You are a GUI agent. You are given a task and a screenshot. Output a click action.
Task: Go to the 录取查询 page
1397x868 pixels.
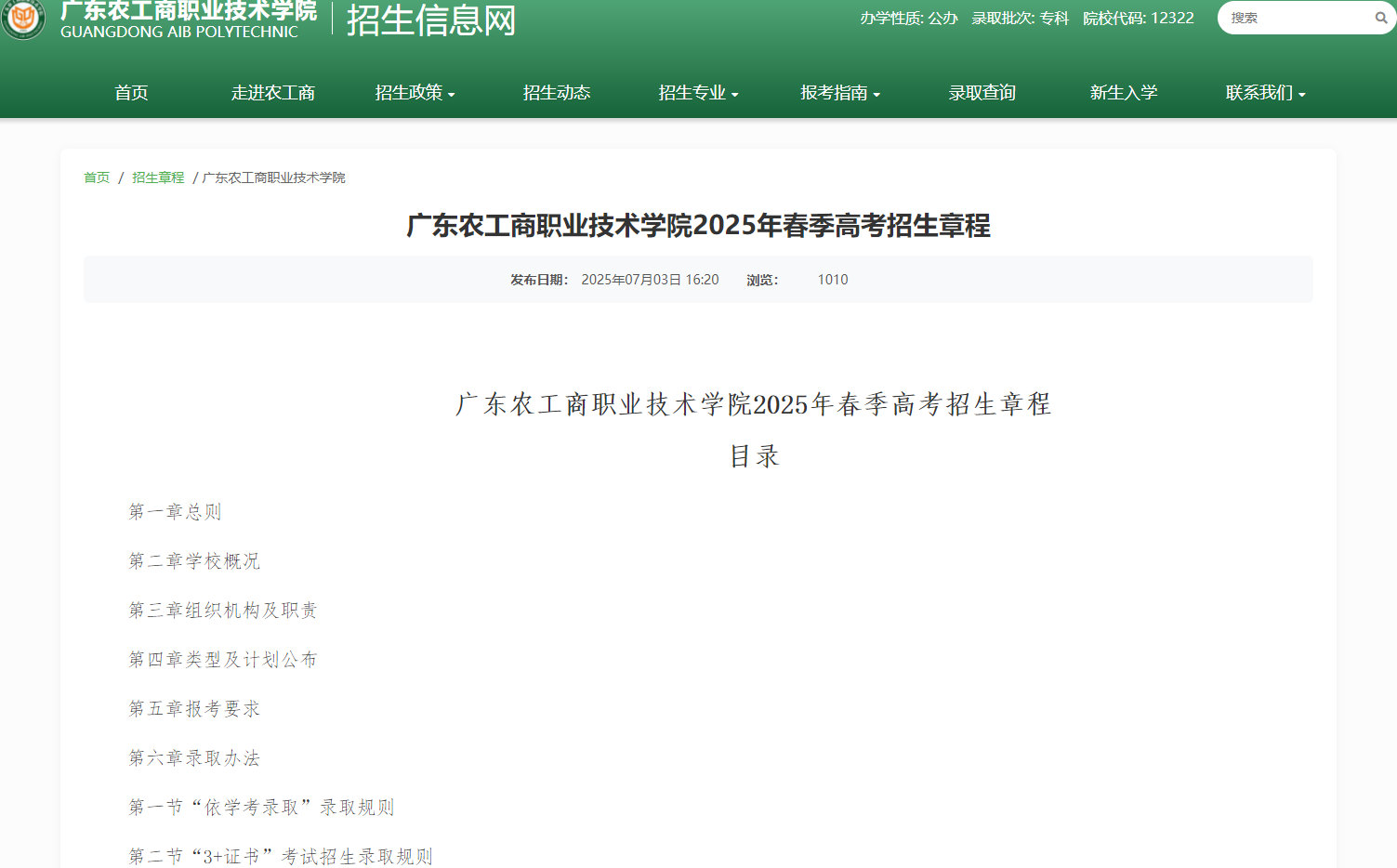tap(982, 92)
